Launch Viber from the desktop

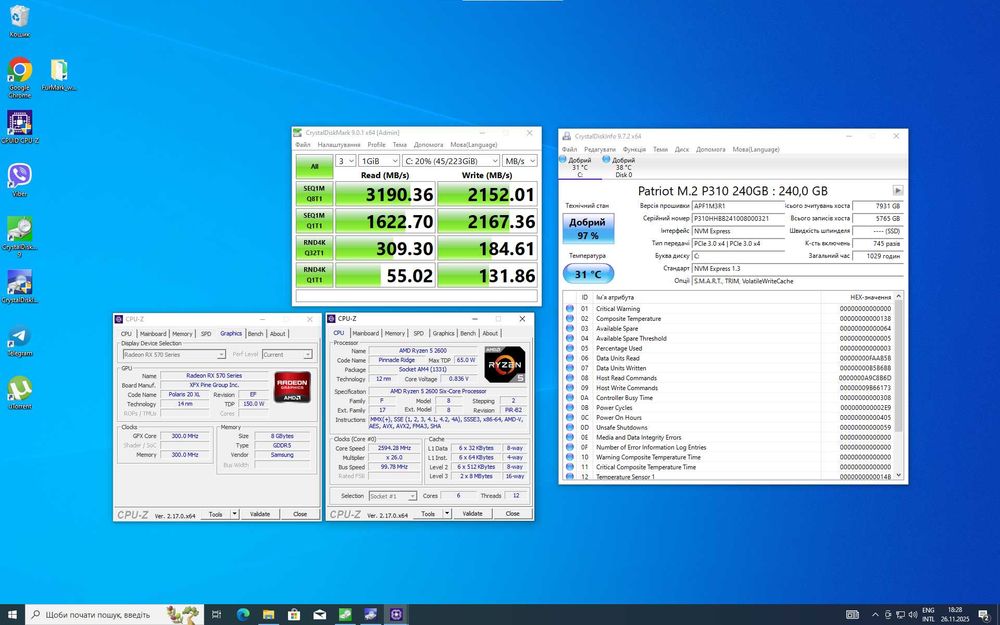pyautogui.click(x=20, y=179)
